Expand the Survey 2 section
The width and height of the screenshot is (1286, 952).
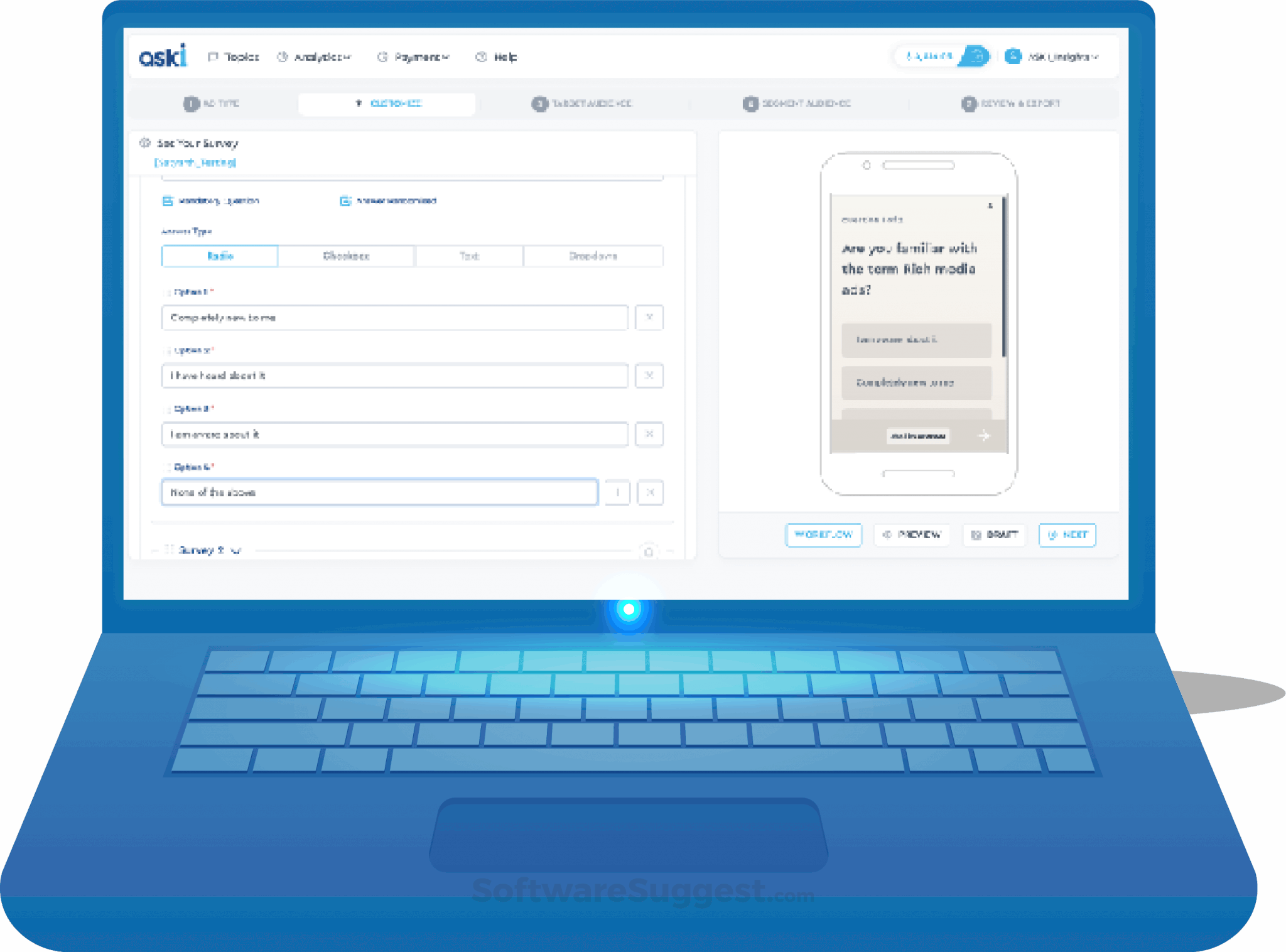236,551
